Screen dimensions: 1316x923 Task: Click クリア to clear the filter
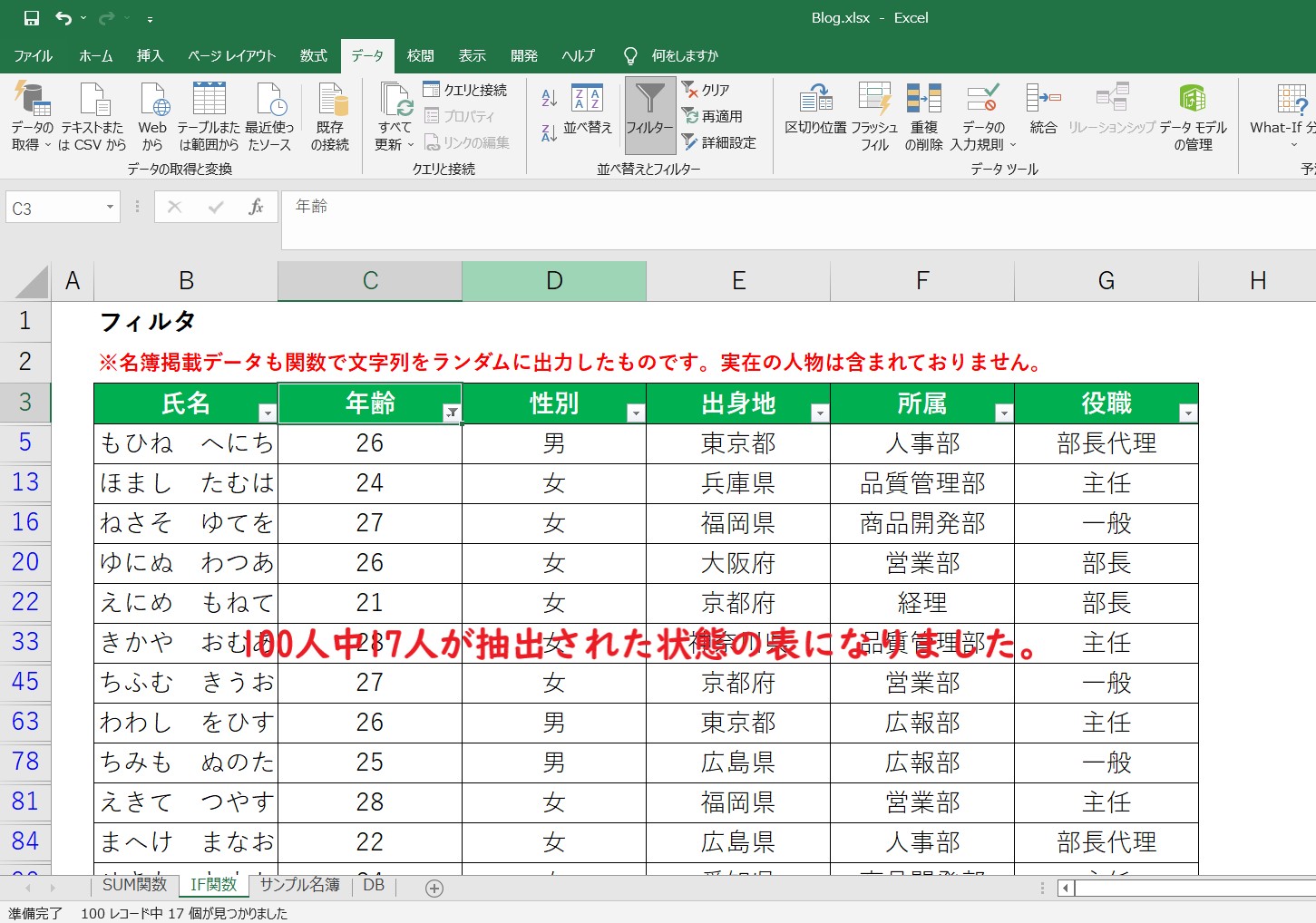pyautogui.click(x=707, y=90)
